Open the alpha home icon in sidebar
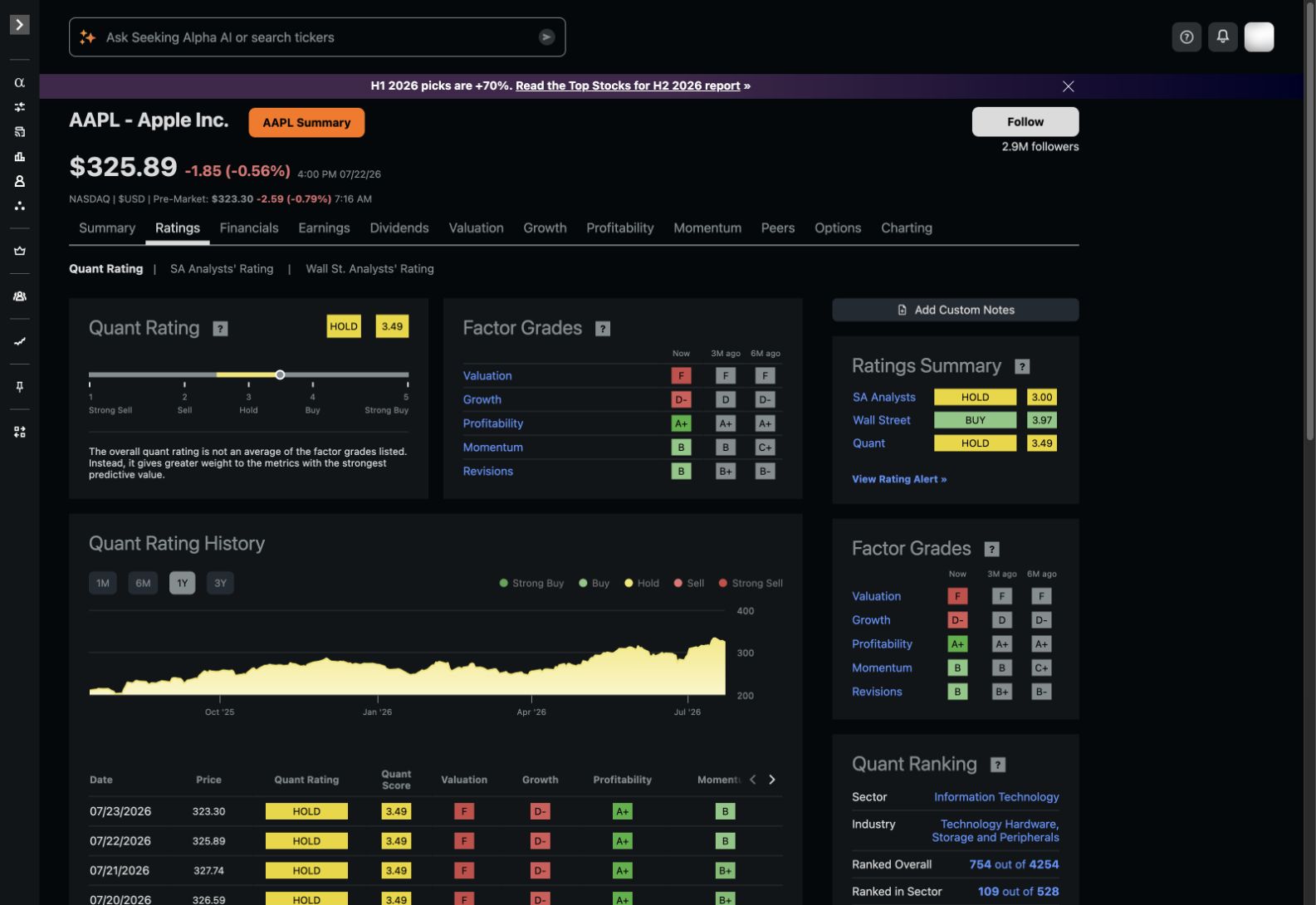 pyautogui.click(x=19, y=82)
